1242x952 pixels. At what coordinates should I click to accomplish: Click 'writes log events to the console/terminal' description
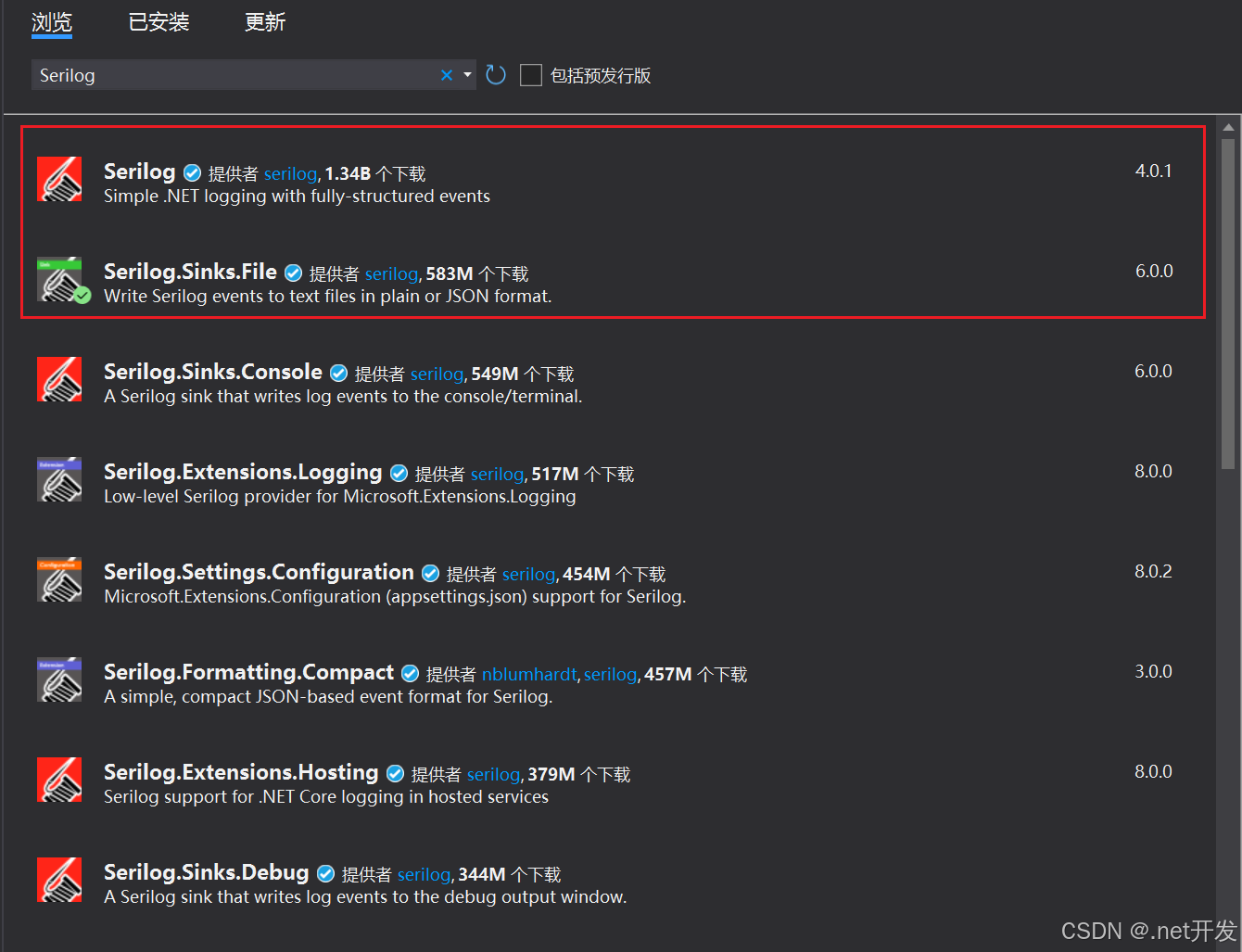click(x=343, y=397)
